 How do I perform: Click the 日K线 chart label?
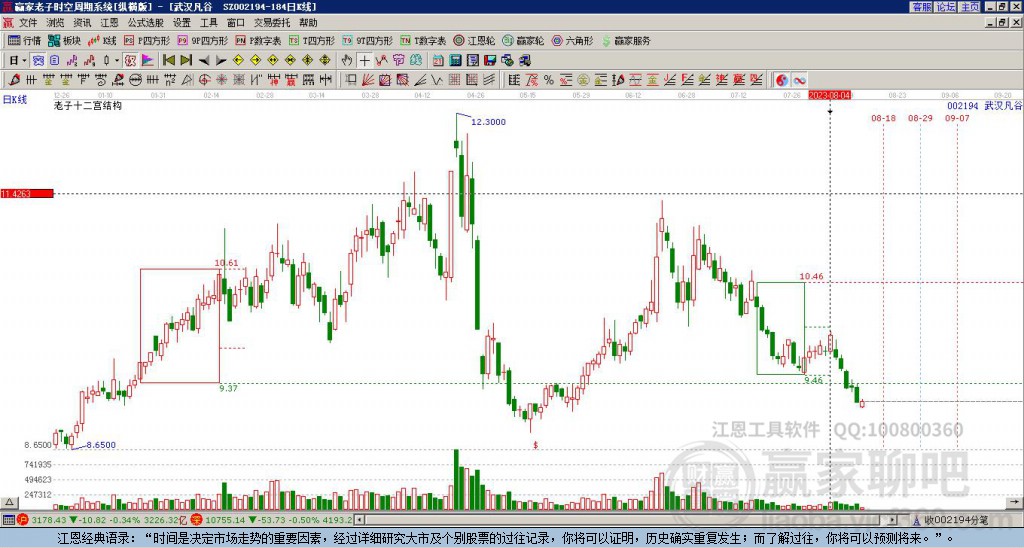click(15, 100)
